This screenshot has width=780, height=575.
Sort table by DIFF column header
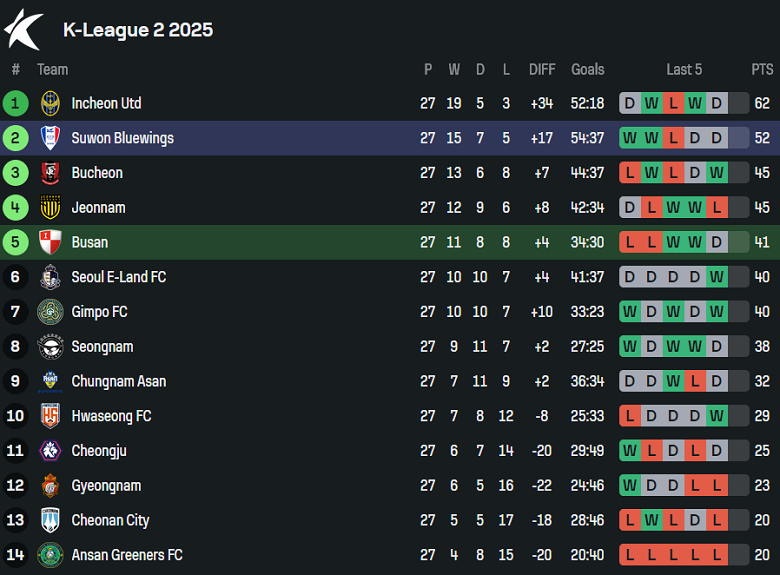point(542,69)
